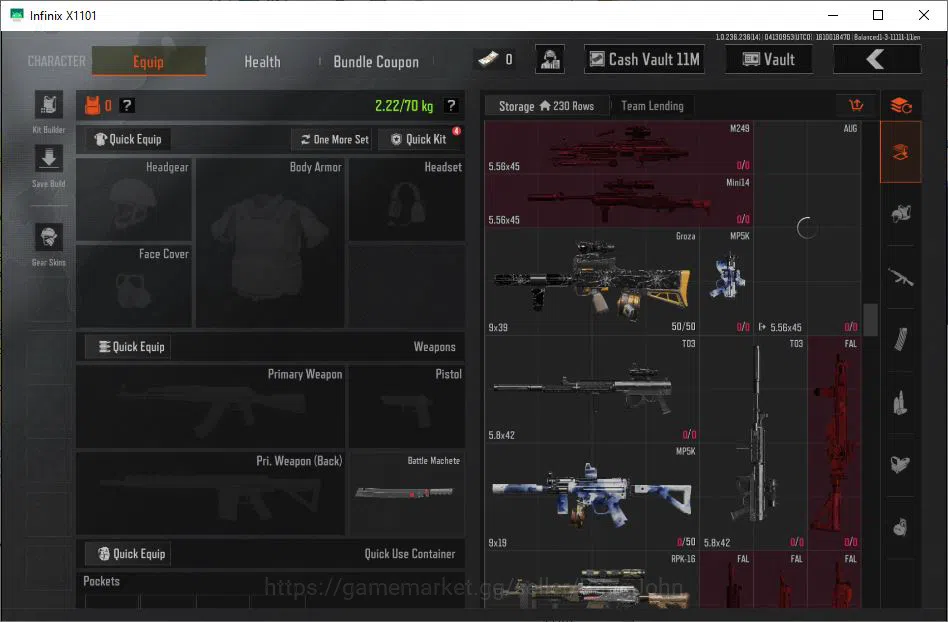
Task: Select the grenade category filter icon
Action: click(x=900, y=527)
